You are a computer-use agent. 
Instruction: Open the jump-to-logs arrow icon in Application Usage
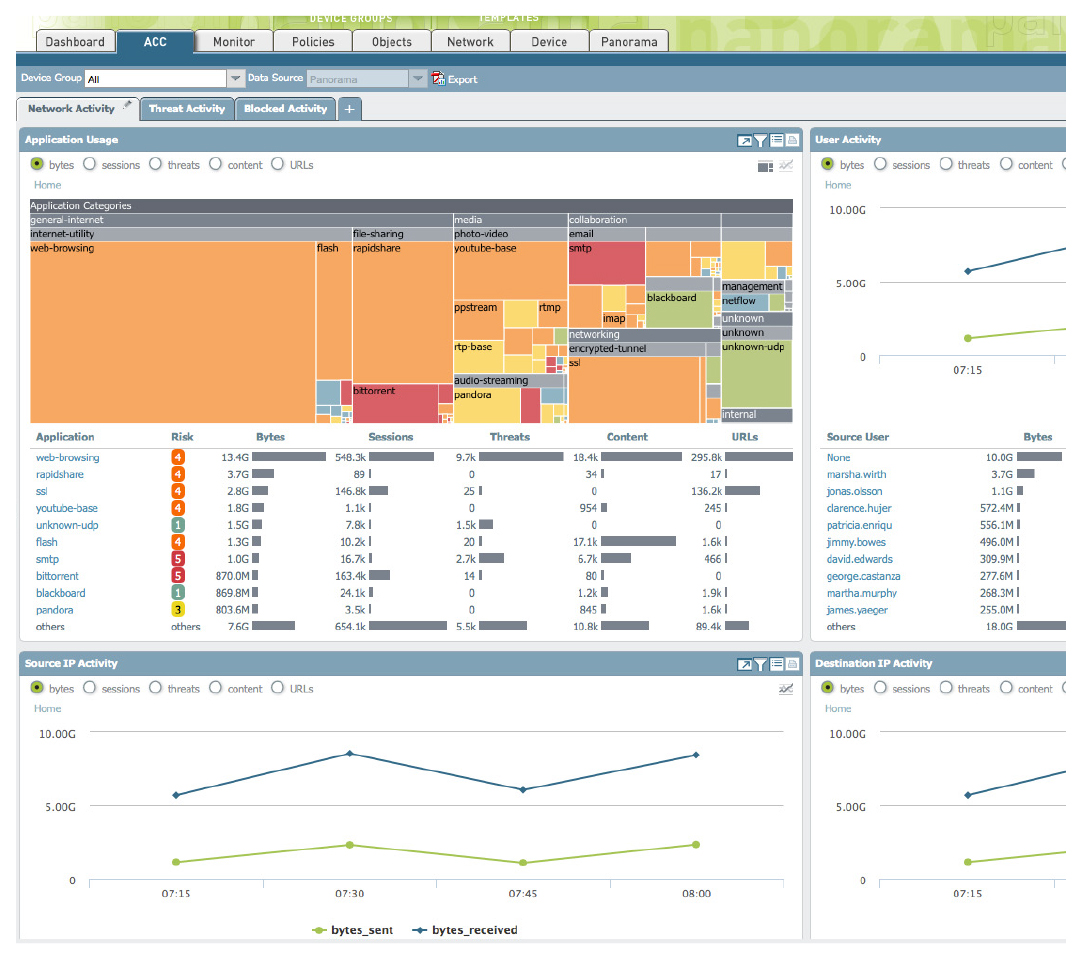pos(744,141)
